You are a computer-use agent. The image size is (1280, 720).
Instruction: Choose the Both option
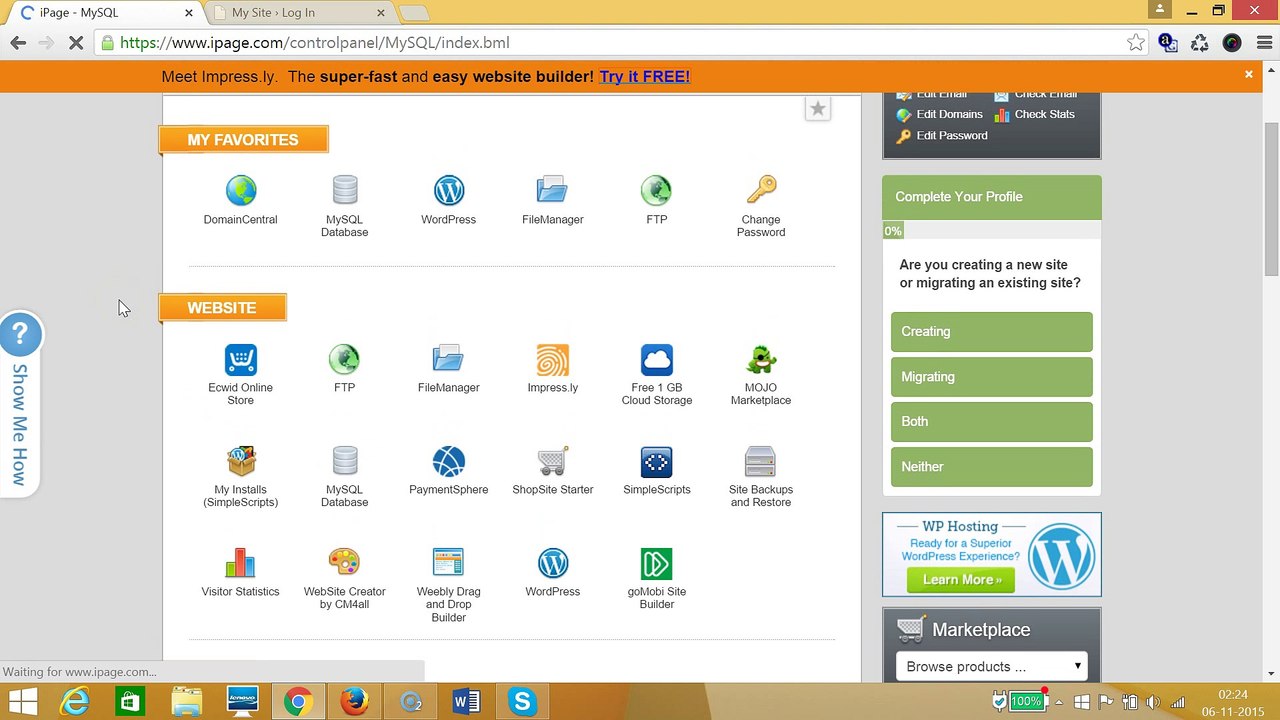[992, 422]
